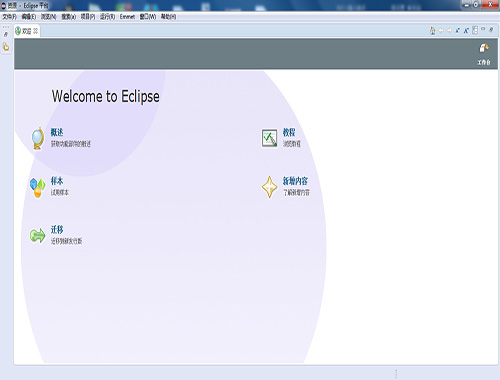Image resolution: width=500 pixels, height=380 pixels.
Task: Open the 新增内容 what's new link
Action: pyautogui.click(x=295, y=181)
